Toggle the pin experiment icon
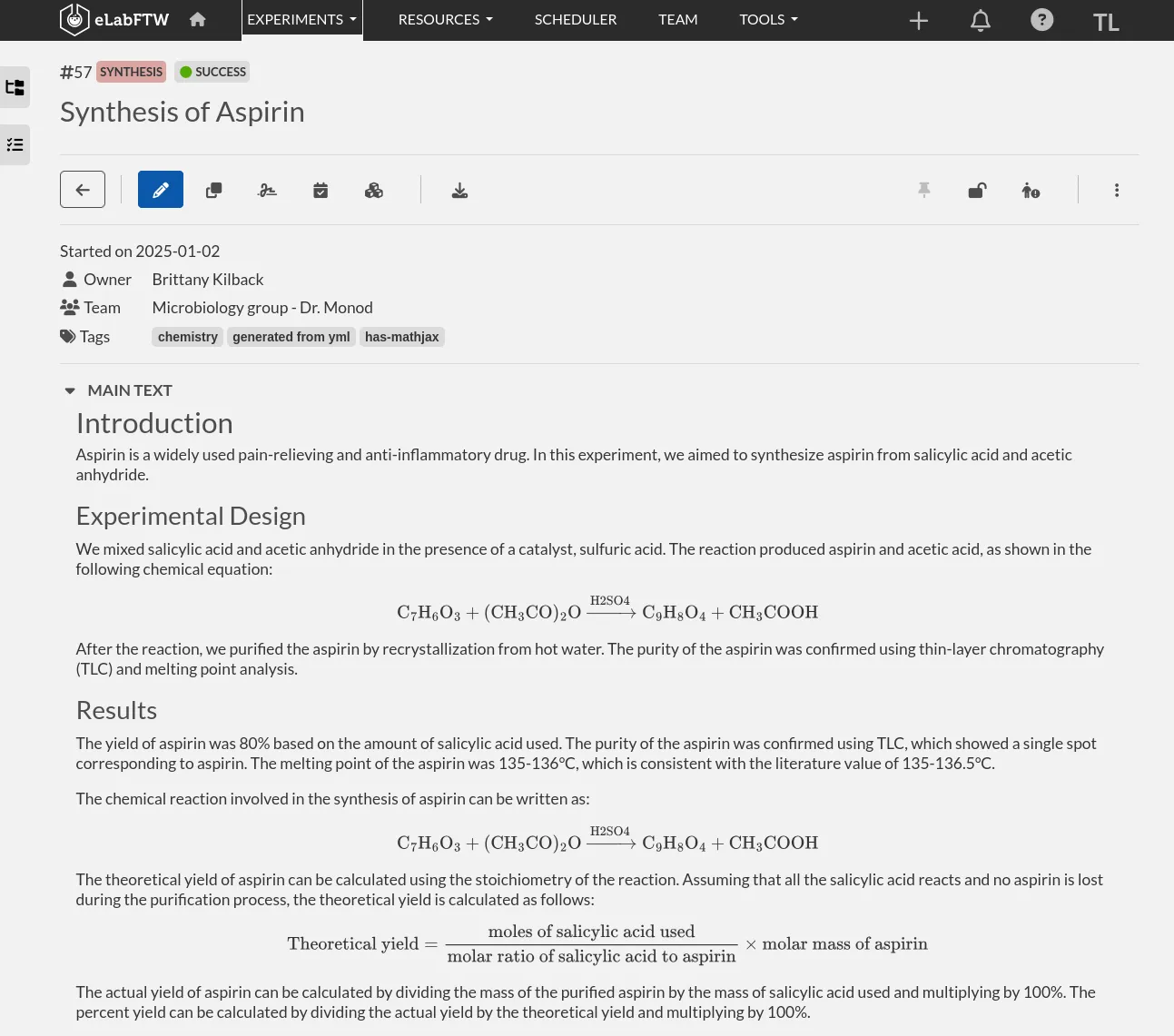 (x=924, y=190)
